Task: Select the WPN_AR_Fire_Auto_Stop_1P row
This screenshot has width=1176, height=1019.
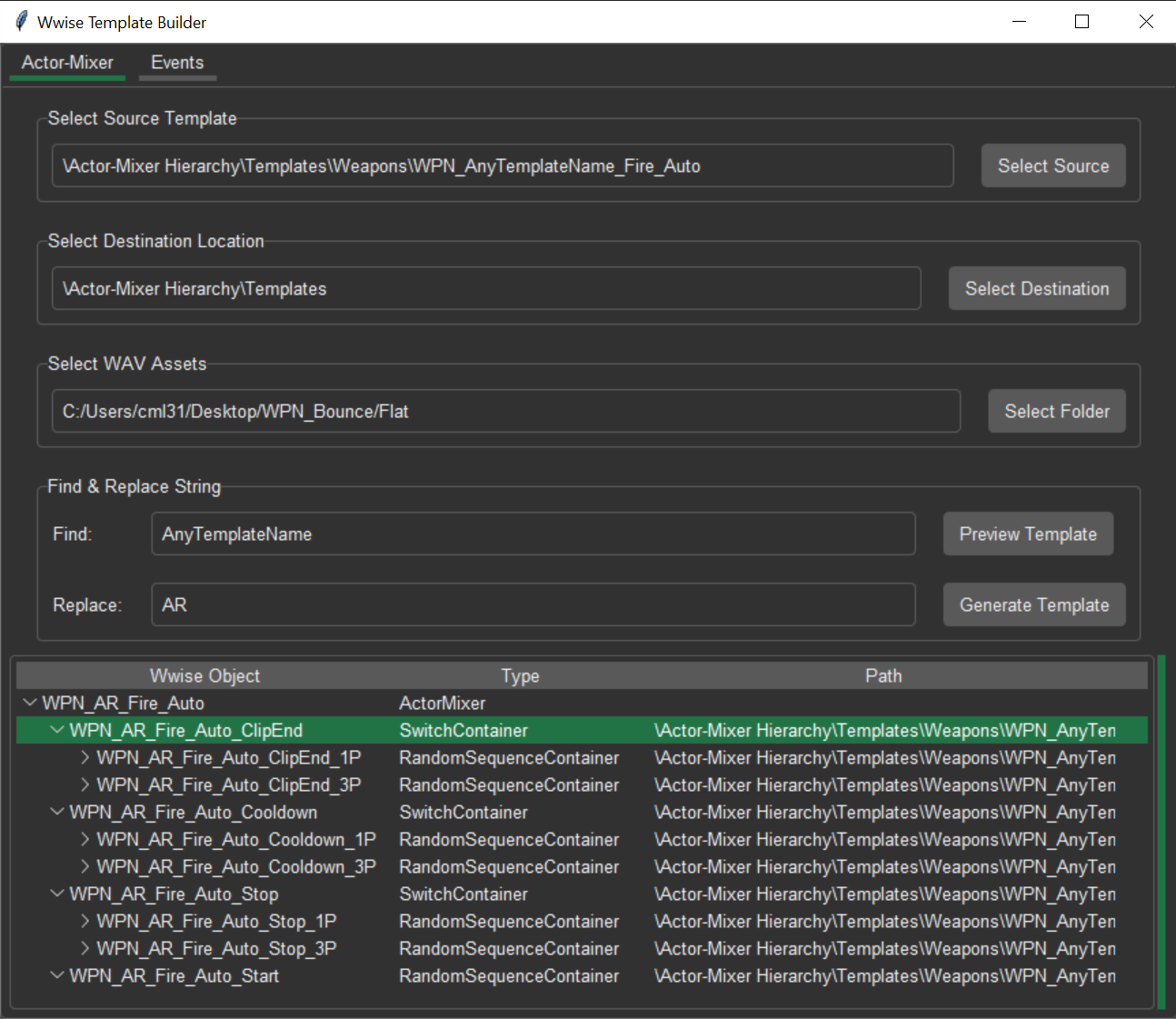Action: click(x=582, y=921)
